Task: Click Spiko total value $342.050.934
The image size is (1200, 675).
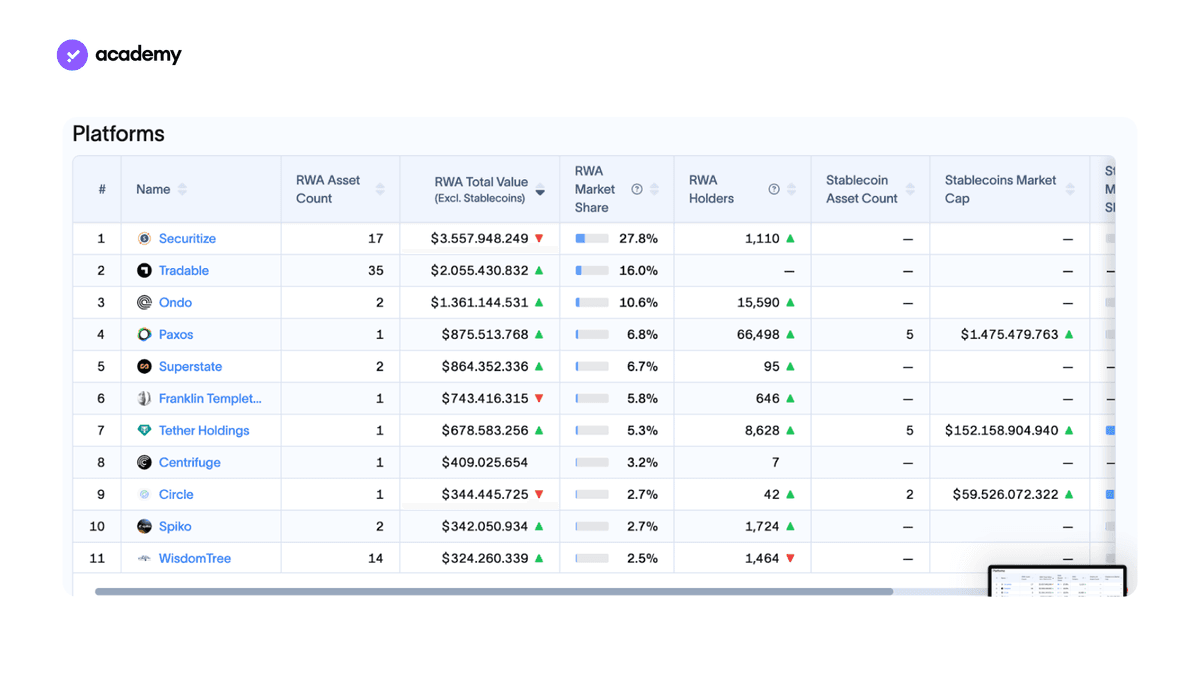Action: click(485, 526)
